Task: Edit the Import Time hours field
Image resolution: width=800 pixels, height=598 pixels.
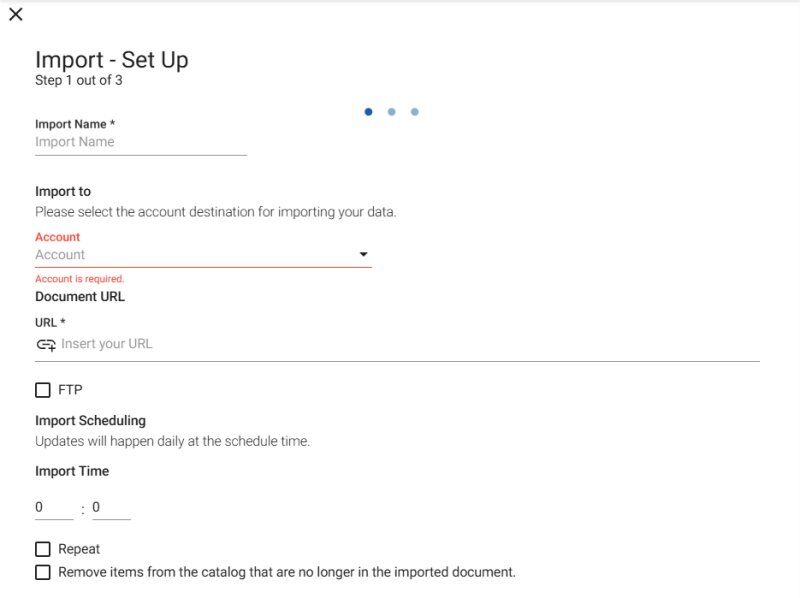Action: point(53,508)
